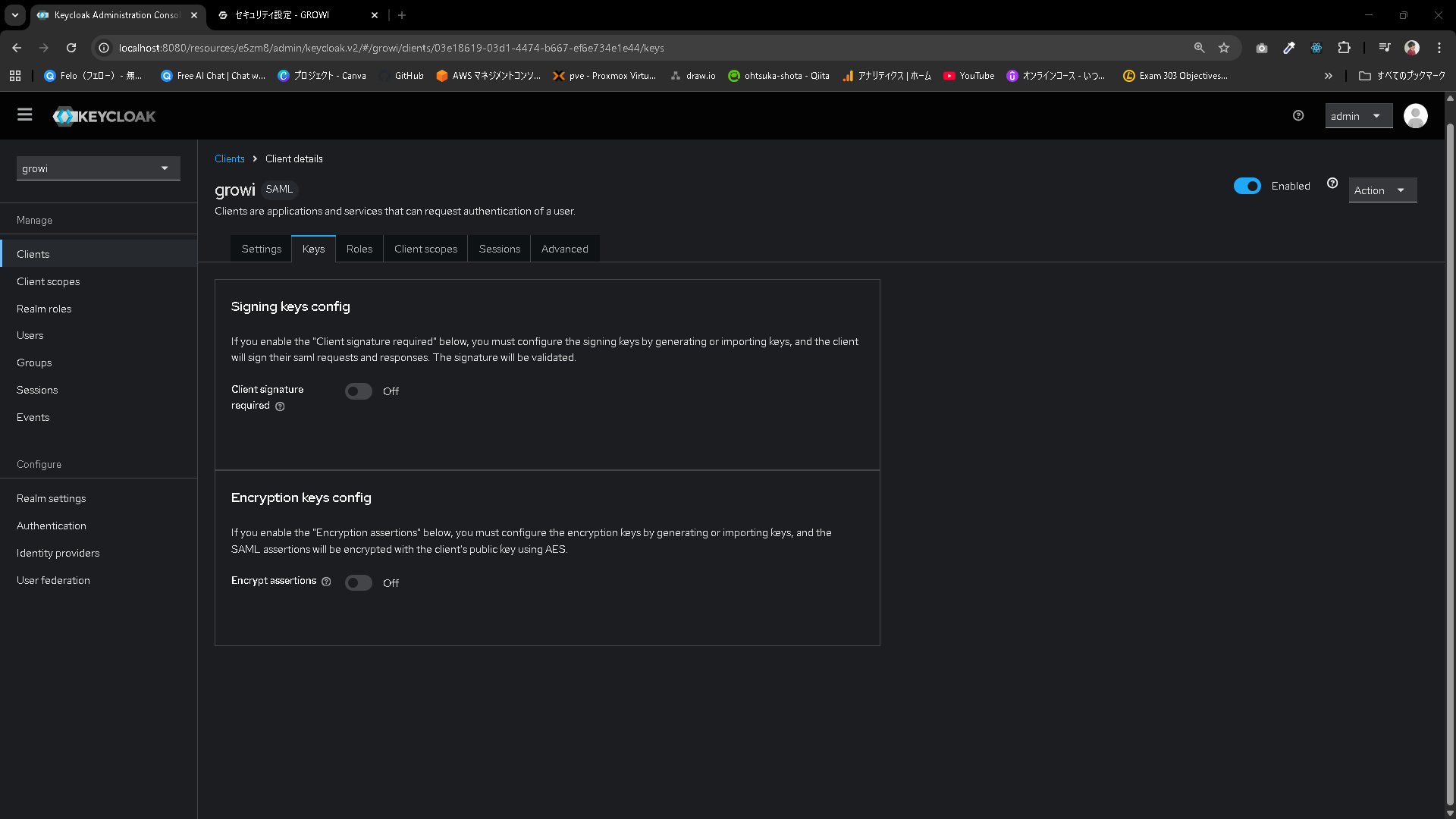This screenshot has width=1456, height=819.
Task: Open the growi realm selector dropdown
Action: tap(98, 168)
